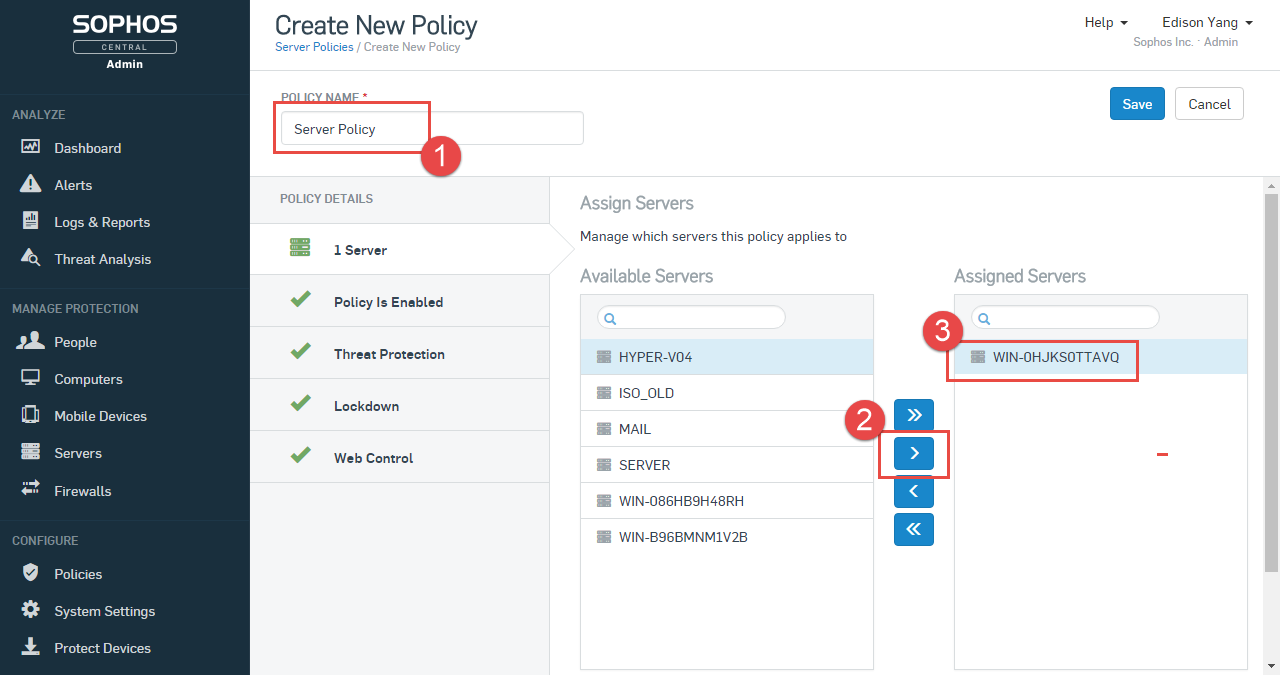Select the SERVER row in available list
This screenshot has width=1280, height=675.
pos(727,465)
